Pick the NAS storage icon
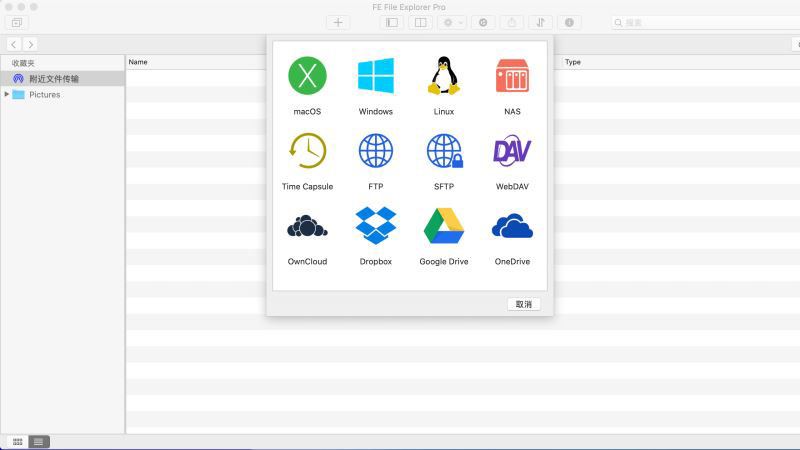Screen dimensions: 800x450 click(512, 76)
